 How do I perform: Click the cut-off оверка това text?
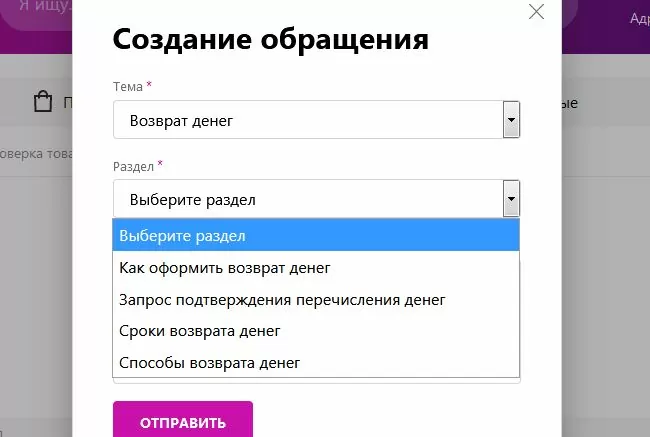click(36, 155)
